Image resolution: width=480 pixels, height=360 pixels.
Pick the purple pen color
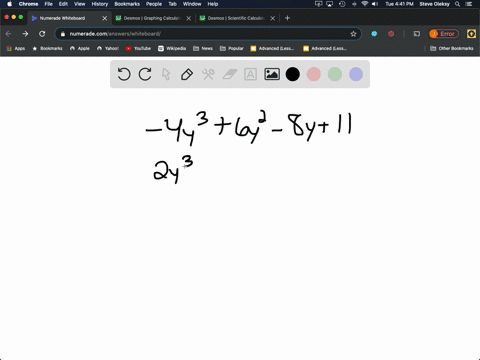tap(356, 74)
